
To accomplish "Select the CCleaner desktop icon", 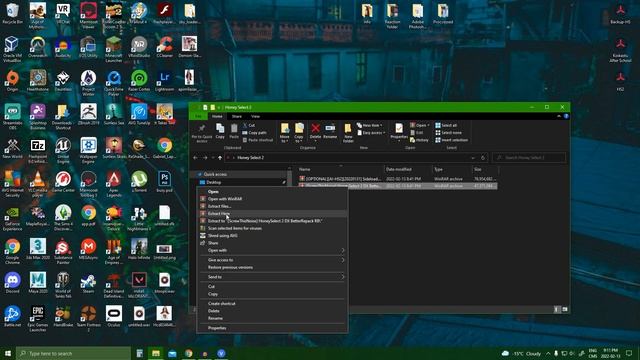I will [x=164, y=47].
